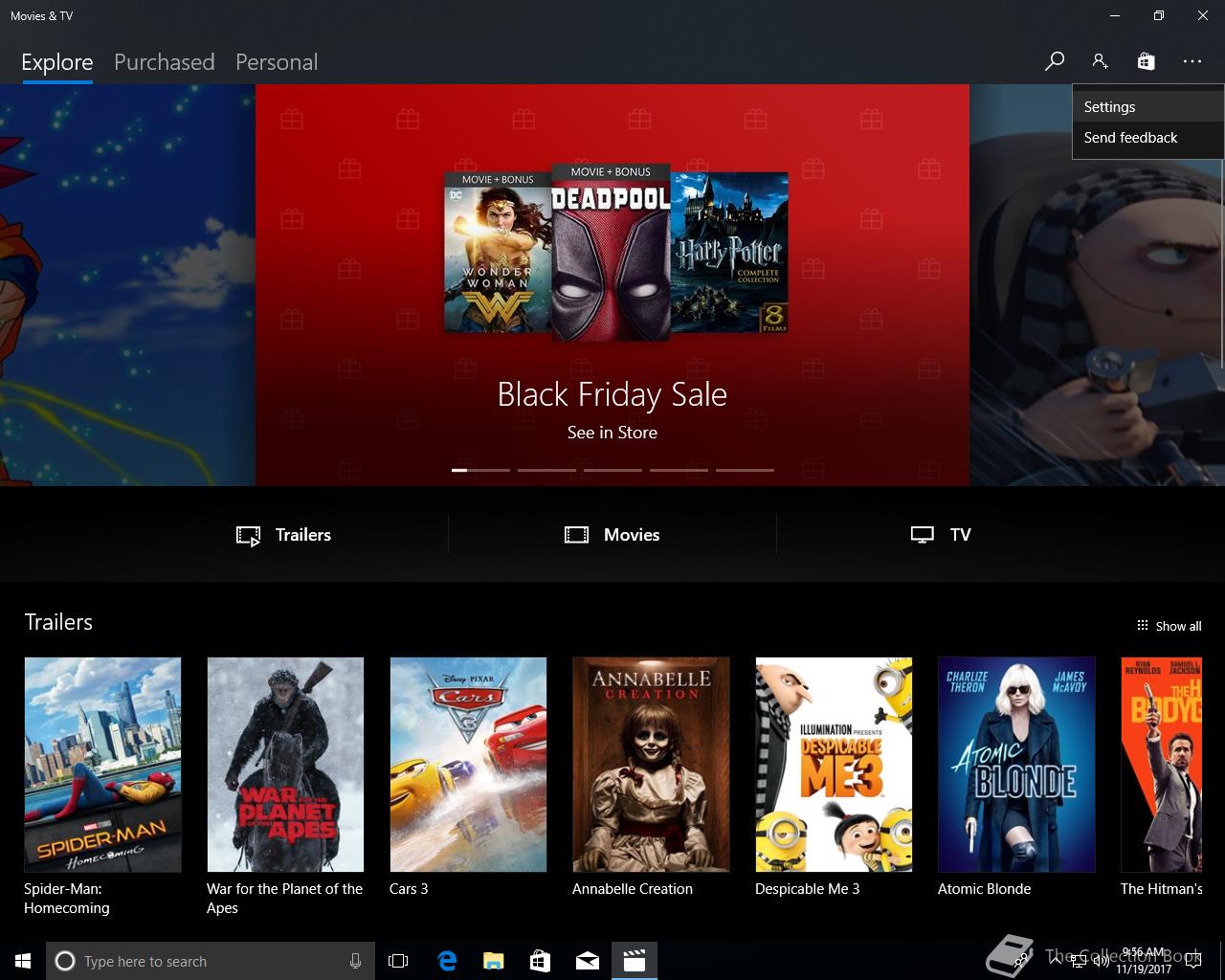Click the Cortana search box
Image resolution: width=1225 pixels, height=980 pixels.
211,961
